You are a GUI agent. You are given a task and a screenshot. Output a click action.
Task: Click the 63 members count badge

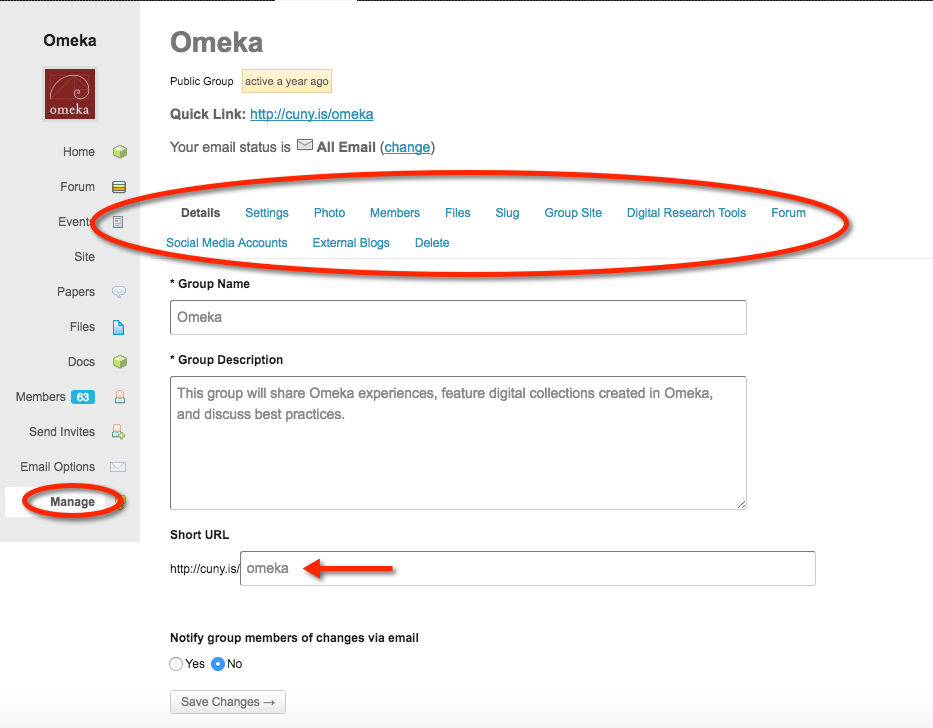click(x=83, y=397)
